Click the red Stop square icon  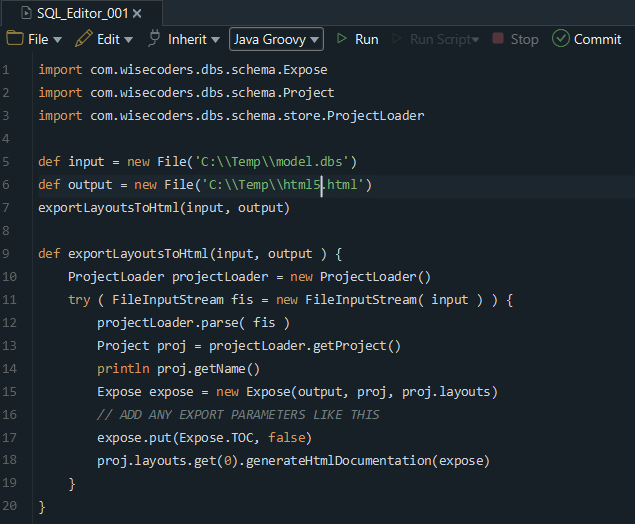click(x=498, y=38)
